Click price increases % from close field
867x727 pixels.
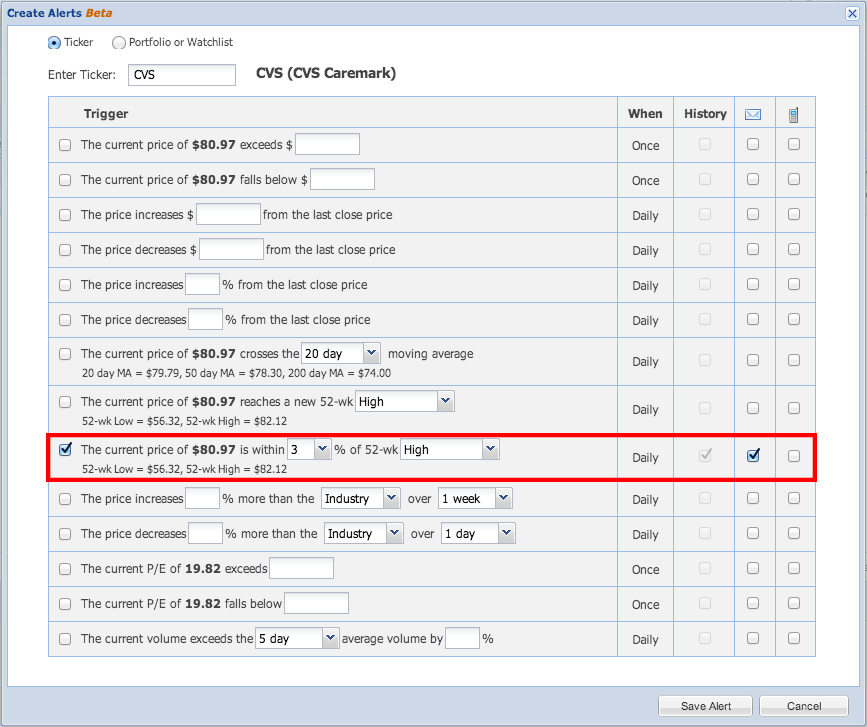[x=202, y=284]
